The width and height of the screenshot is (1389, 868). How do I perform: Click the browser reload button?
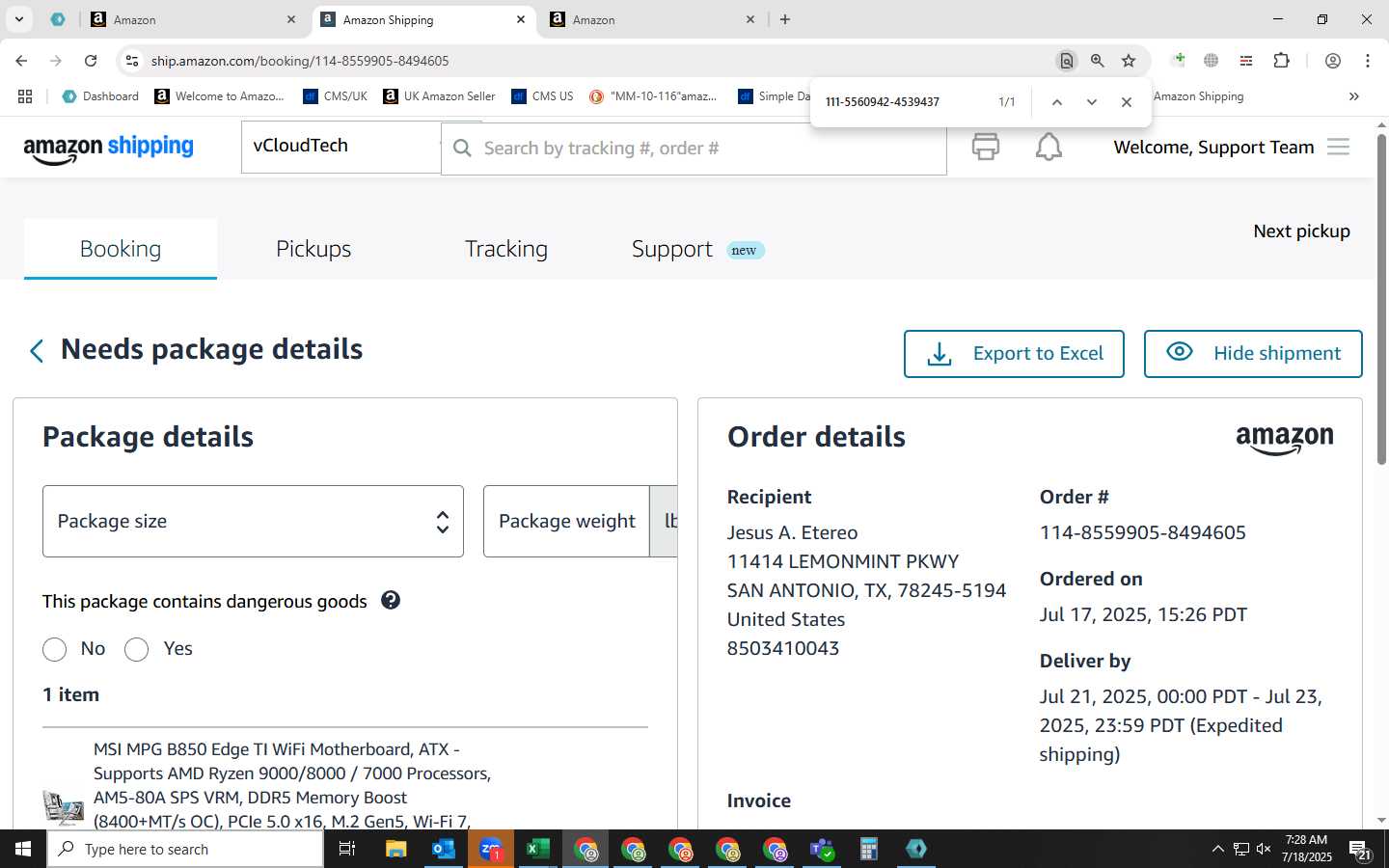tap(91, 61)
